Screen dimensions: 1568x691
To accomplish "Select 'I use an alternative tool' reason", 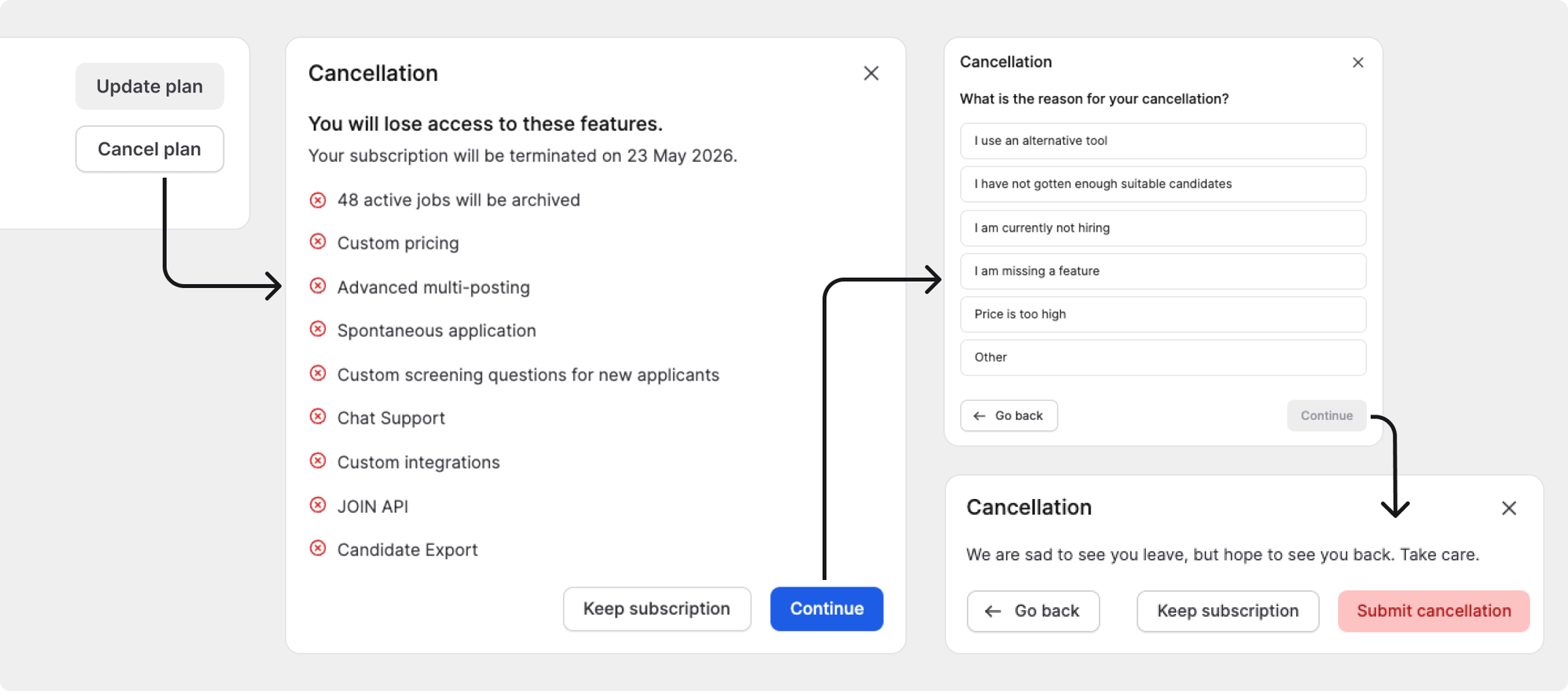I will coord(1162,141).
